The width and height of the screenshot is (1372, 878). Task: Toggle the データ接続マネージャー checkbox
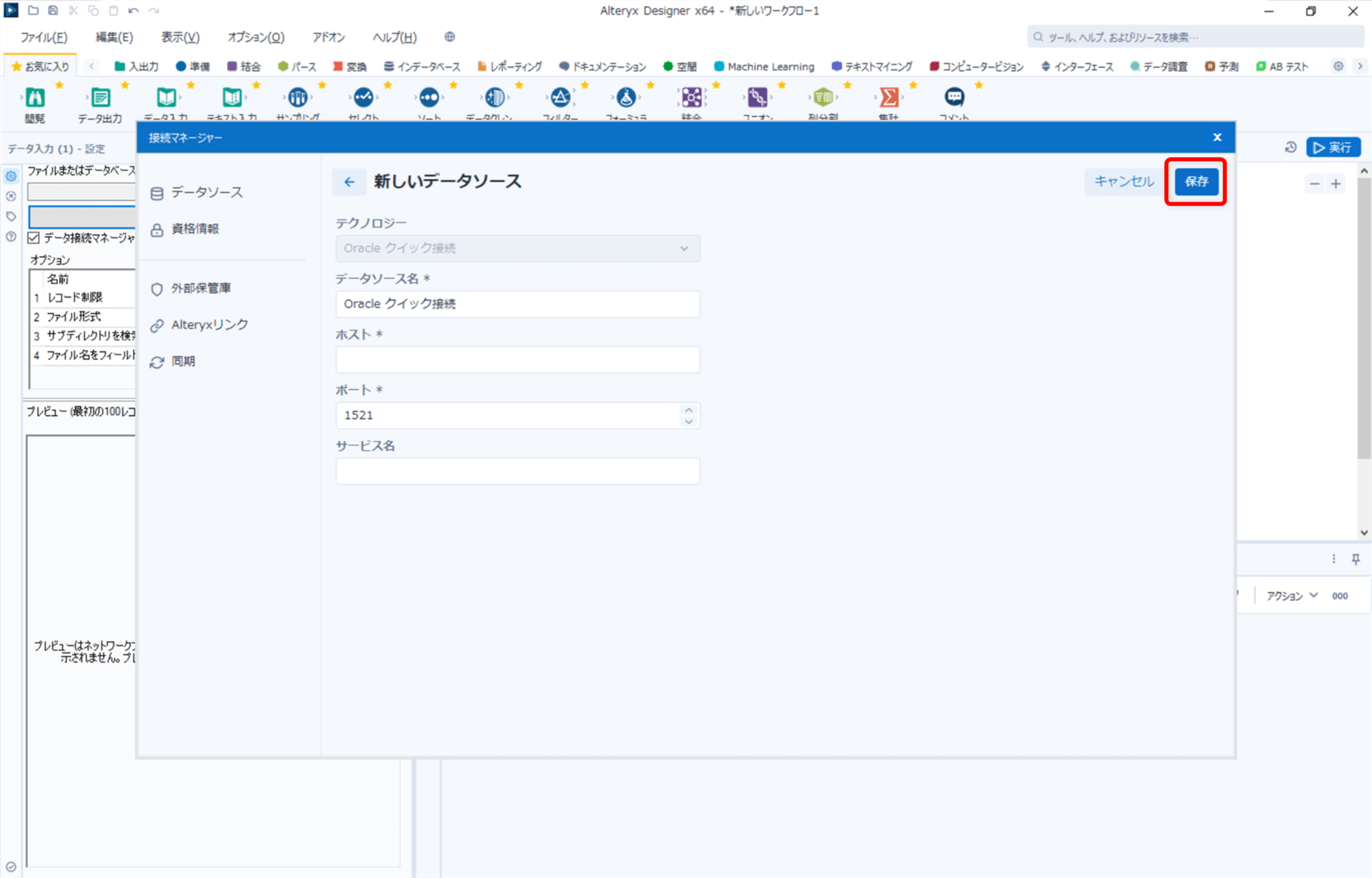34,238
